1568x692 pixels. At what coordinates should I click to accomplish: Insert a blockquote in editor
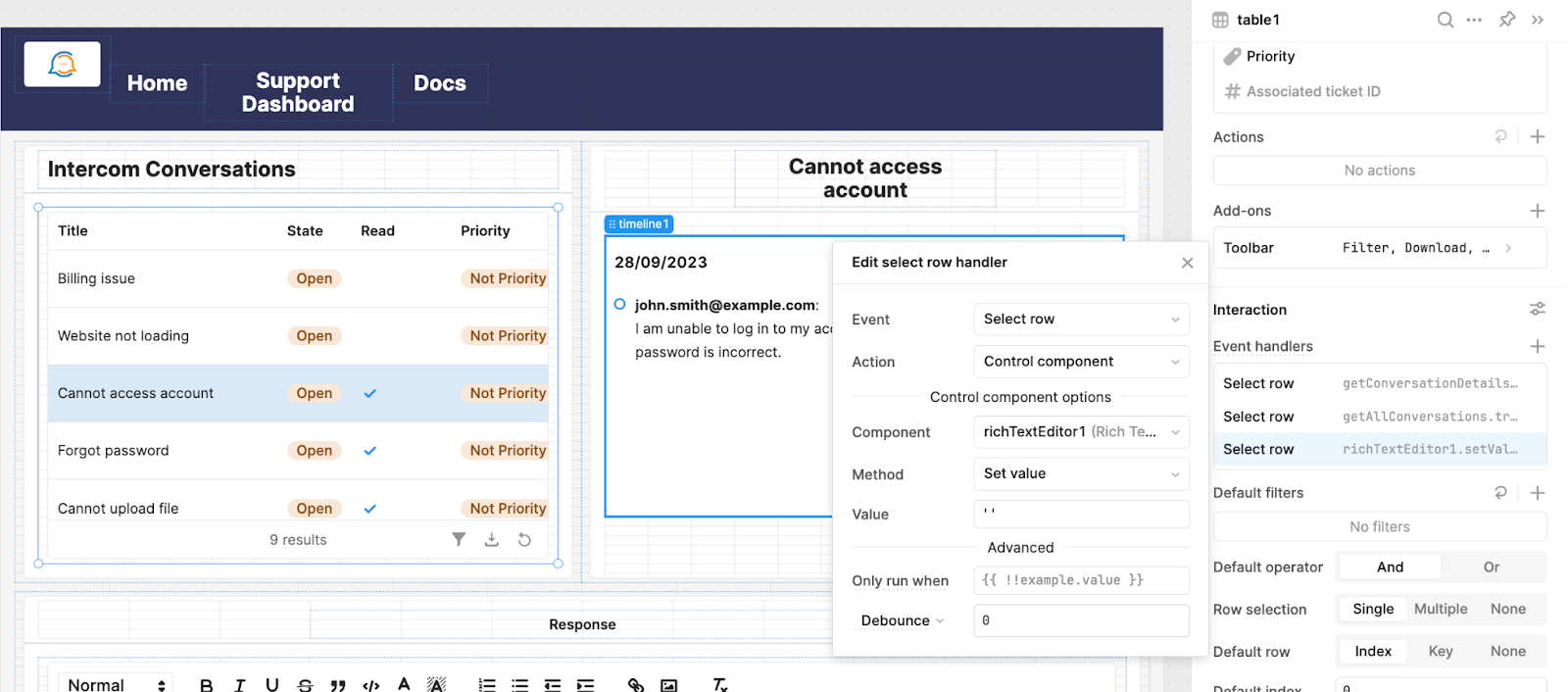tap(338, 685)
